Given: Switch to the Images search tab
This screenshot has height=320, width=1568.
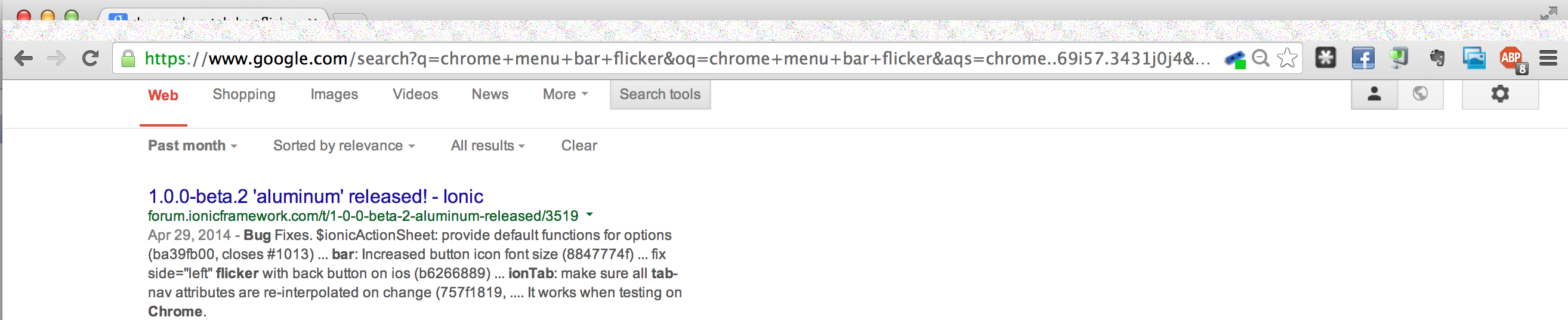Looking at the screenshot, I should (334, 94).
